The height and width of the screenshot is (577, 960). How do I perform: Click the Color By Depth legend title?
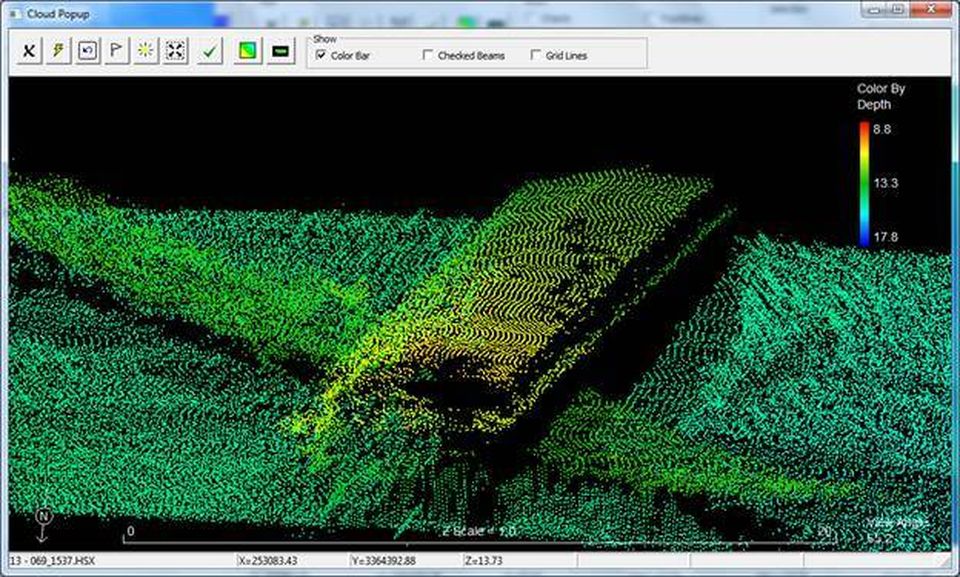click(880, 96)
